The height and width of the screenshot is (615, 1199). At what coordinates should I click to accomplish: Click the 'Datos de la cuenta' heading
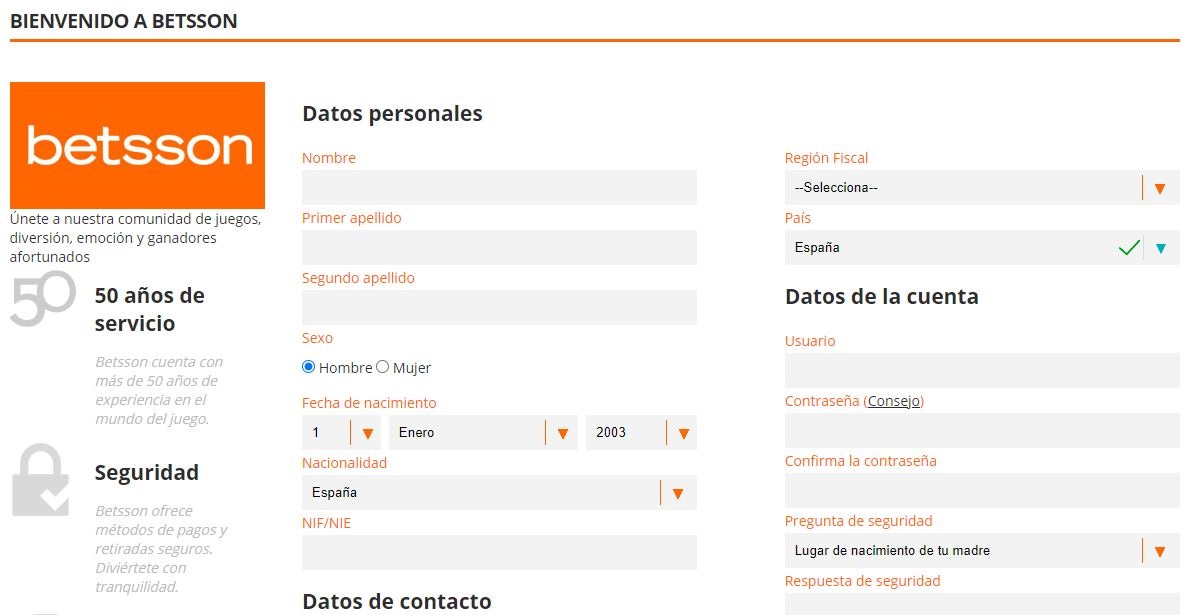coord(882,297)
